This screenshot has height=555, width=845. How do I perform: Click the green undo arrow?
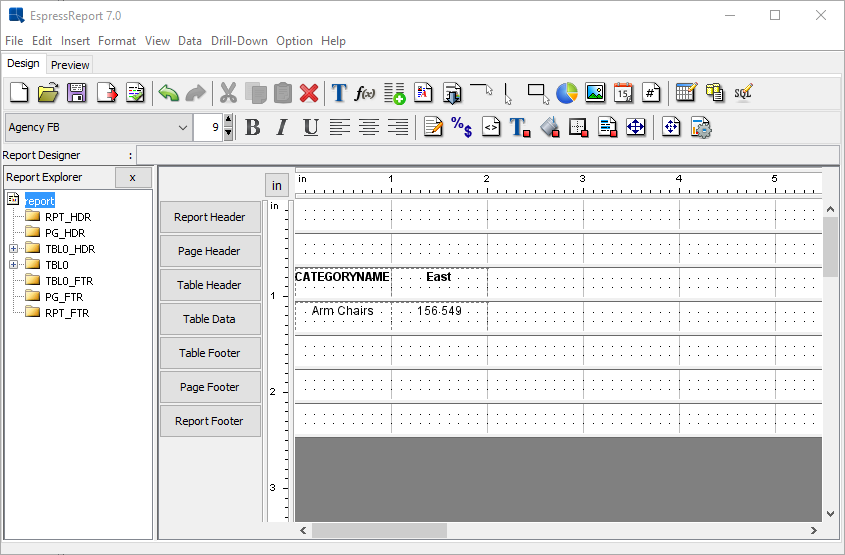[168, 93]
